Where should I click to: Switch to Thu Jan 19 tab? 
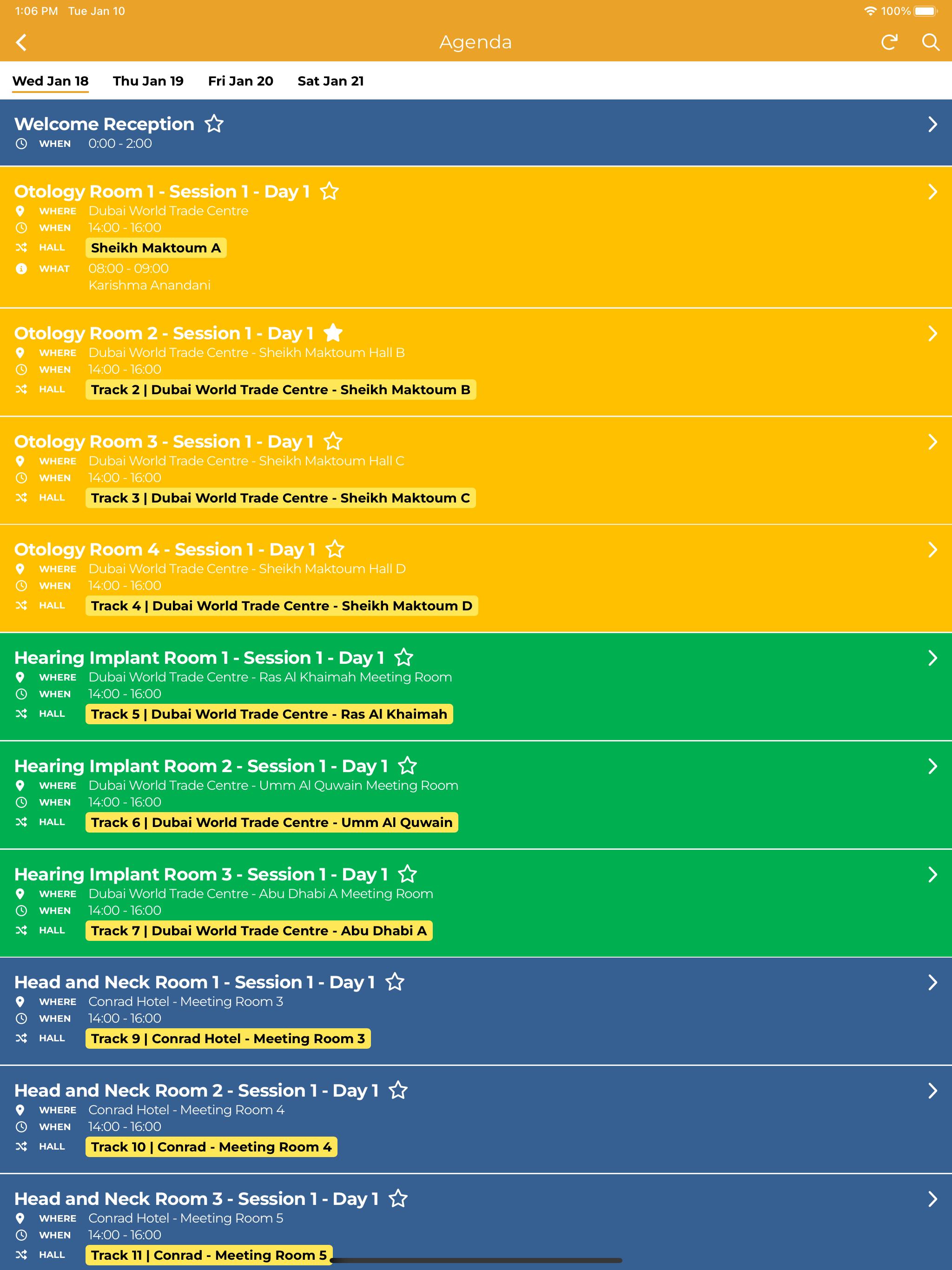148,81
